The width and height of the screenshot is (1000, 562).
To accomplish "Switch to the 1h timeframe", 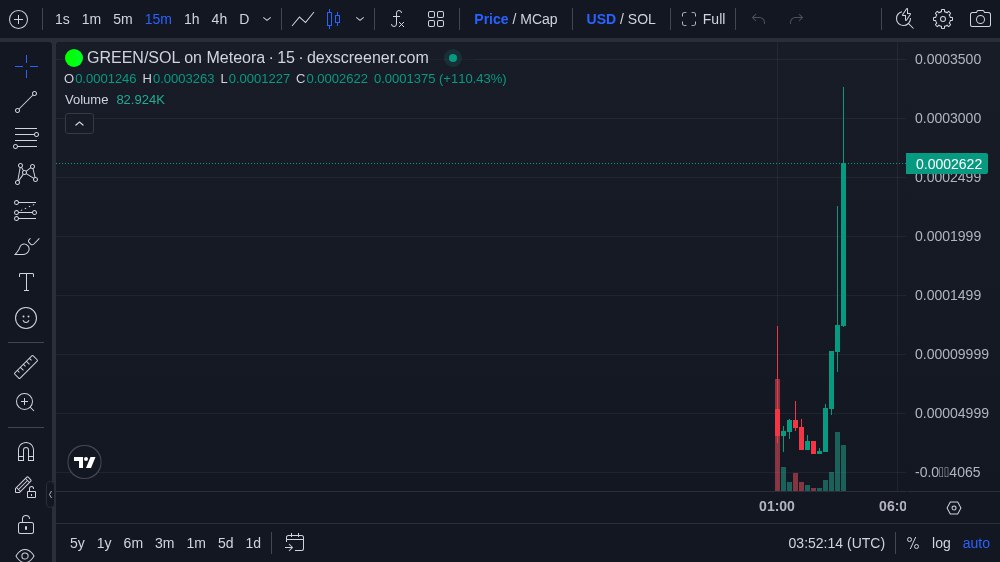I will pyautogui.click(x=191, y=19).
